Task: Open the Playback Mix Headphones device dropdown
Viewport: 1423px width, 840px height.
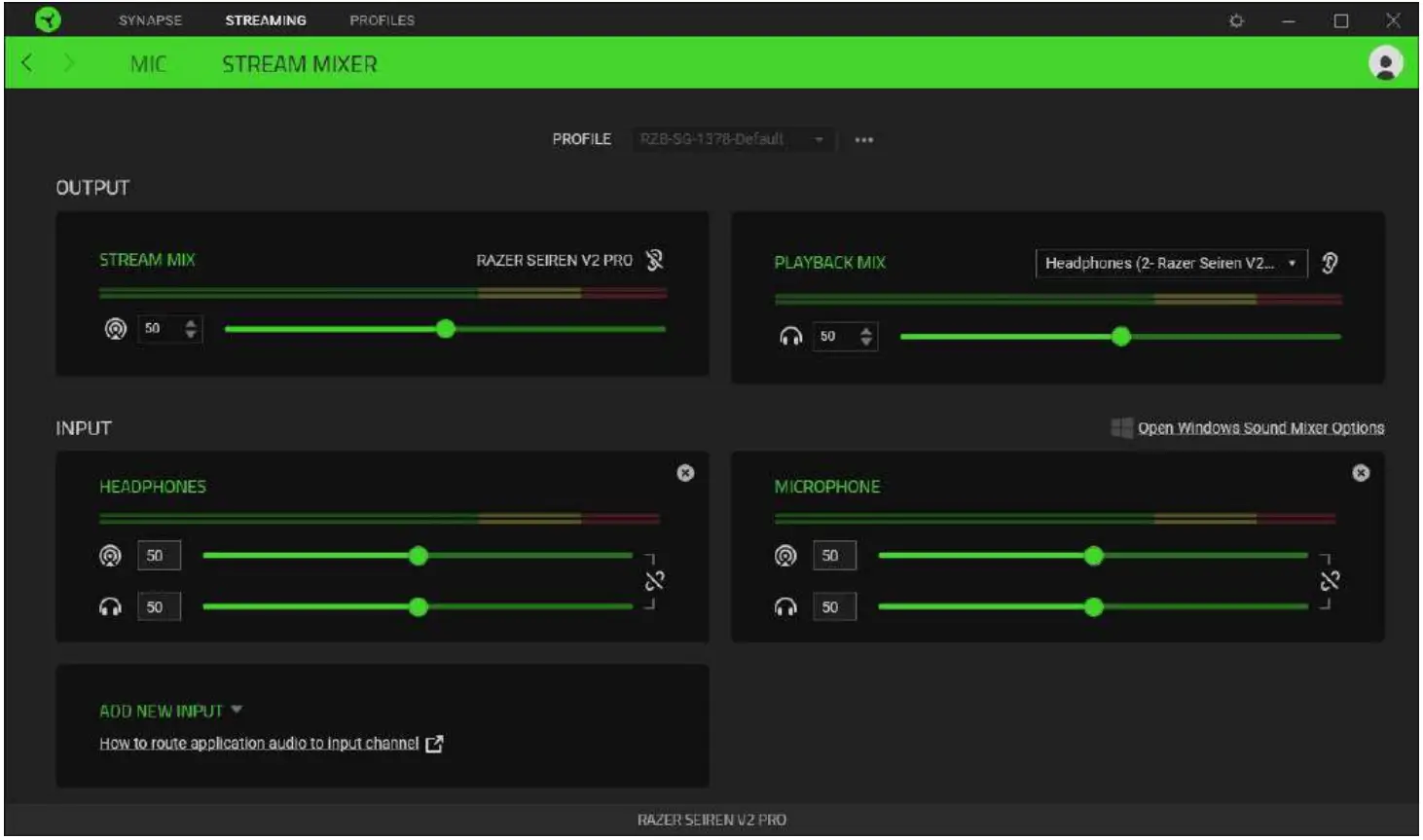Action: [1171, 263]
